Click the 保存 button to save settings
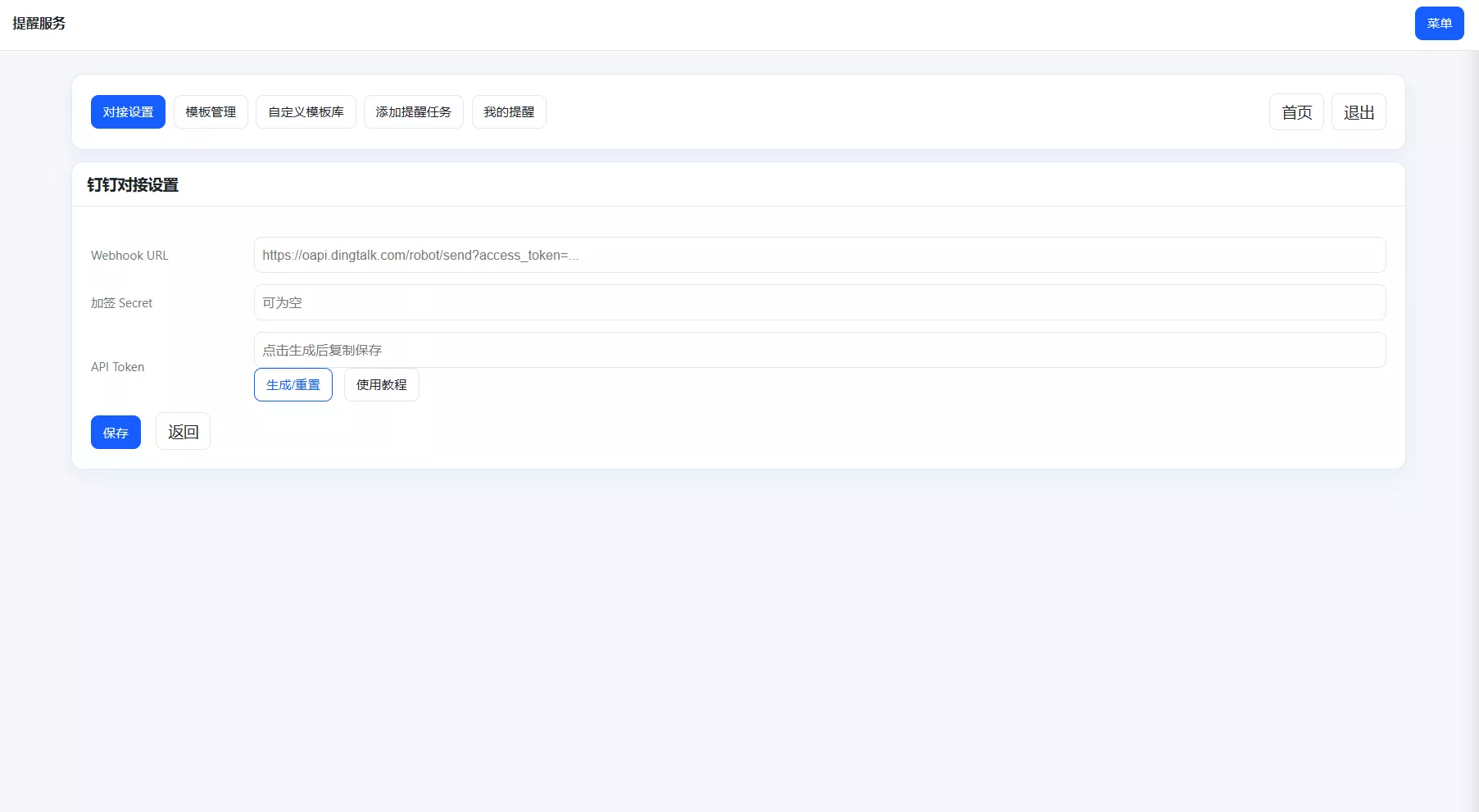Viewport: 1479px width, 812px height. pyautogui.click(x=116, y=432)
